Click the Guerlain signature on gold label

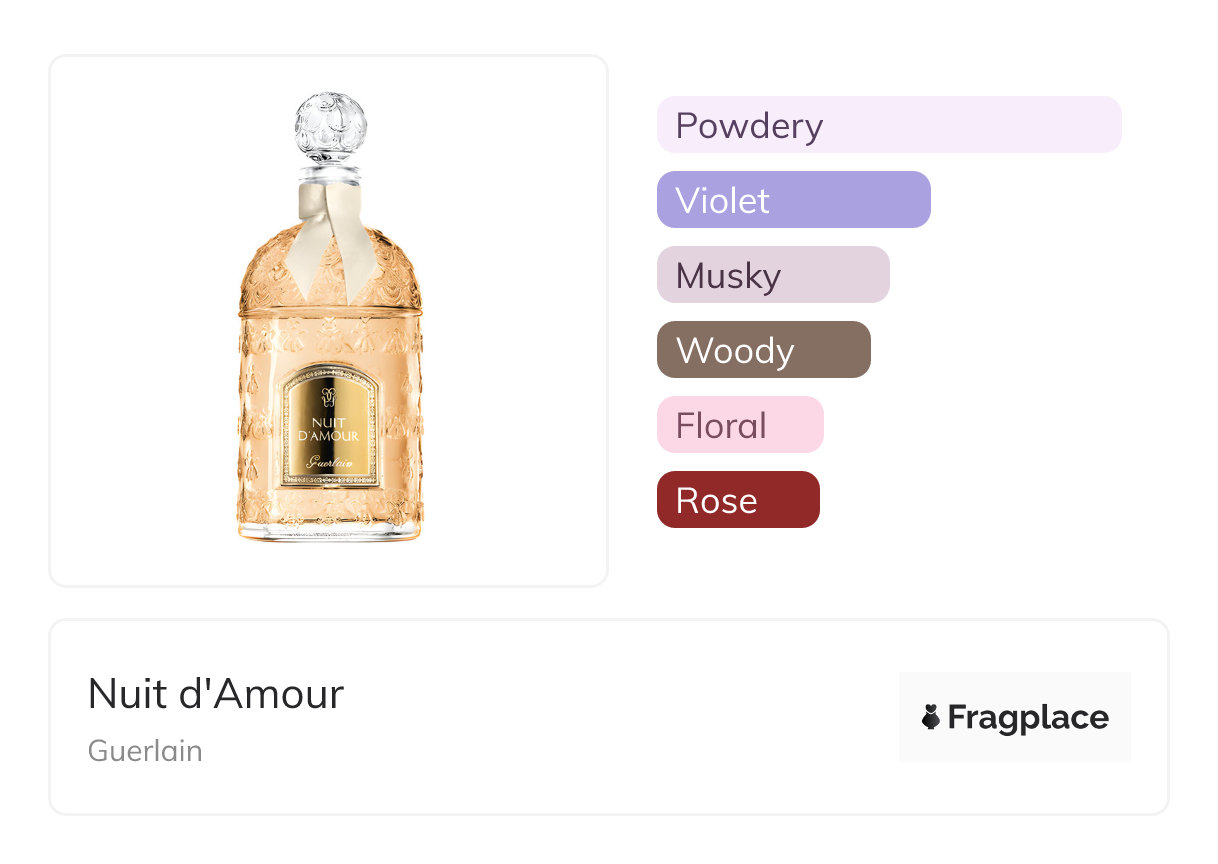(330, 461)
